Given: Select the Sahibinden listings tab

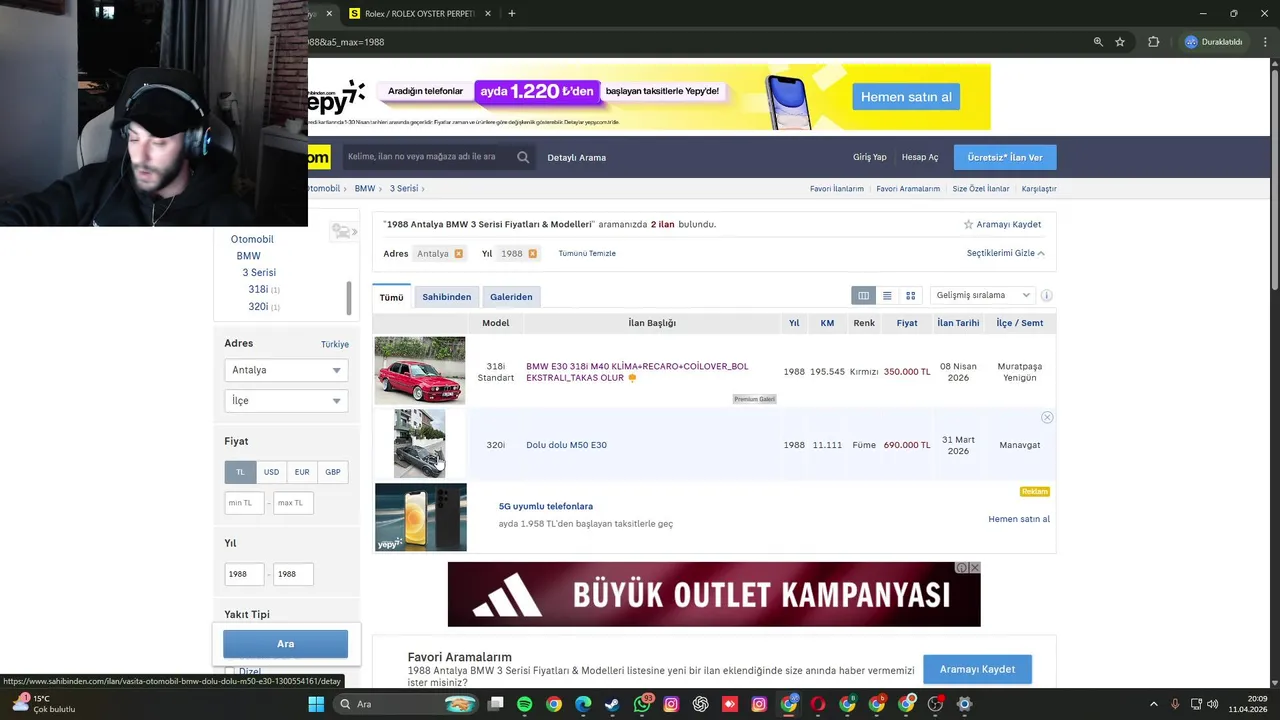Looking at the screenshot, I should (x=446, y=297).
